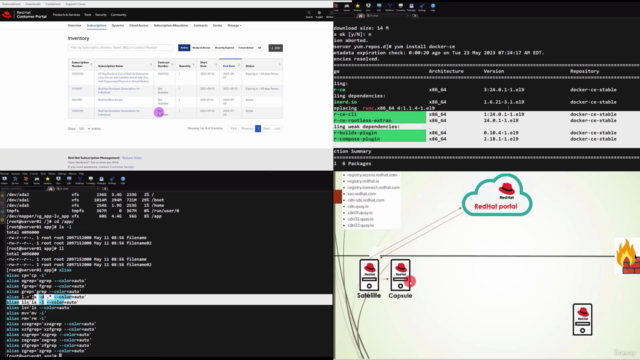
Task: Open Settings icon in top-right MobaXterm toolbar
Action: pyautogui.click(x=422, y=7)
